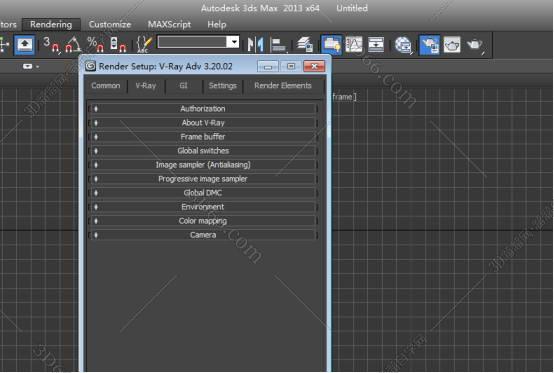Screen dimensions: 554x373
Task: Switch to the Common tab
Action: click(x=106, y=85)
